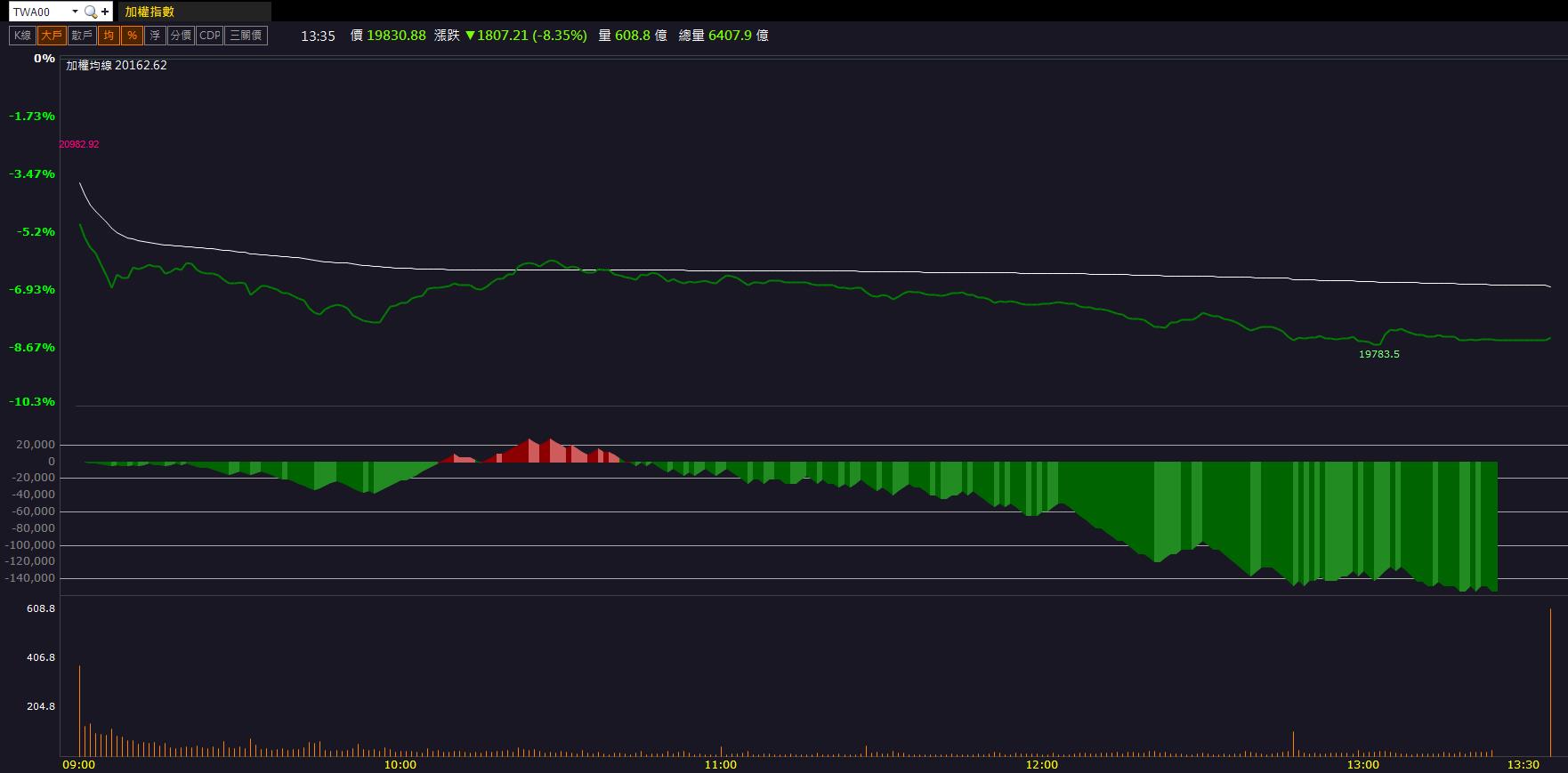
Task: Click the 11:00 time axis label
Action: pos(720,764)
